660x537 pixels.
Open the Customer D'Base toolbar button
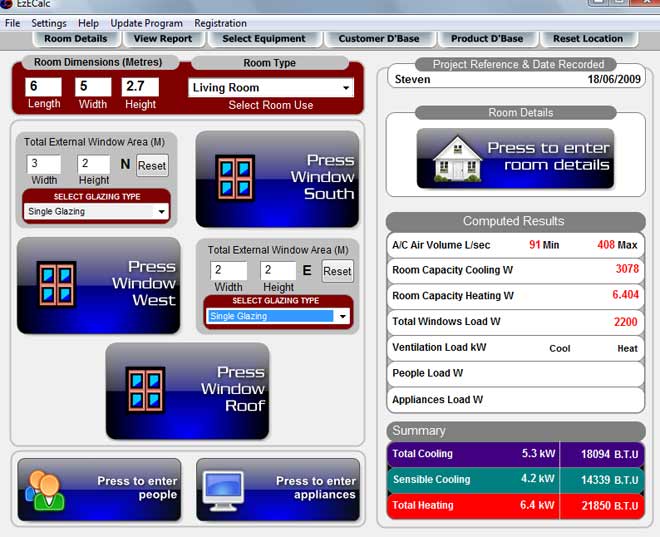coord(379,39)
